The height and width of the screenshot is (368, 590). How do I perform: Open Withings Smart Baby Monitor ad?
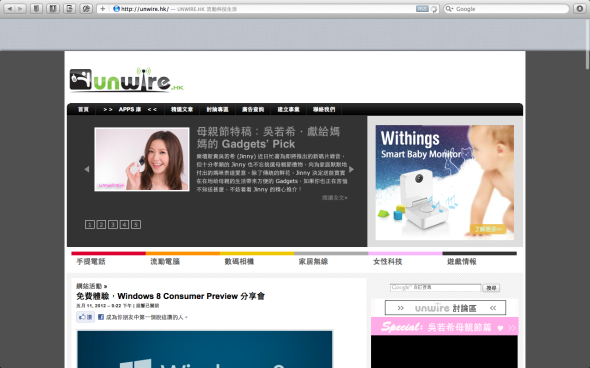[x=444, y=182]
